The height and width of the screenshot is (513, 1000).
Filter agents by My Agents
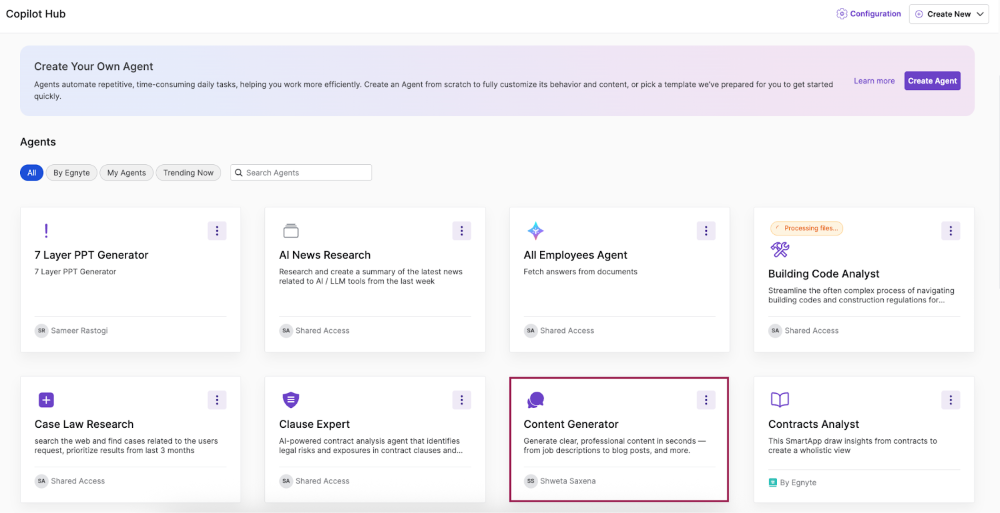click(x=126, y=173)
